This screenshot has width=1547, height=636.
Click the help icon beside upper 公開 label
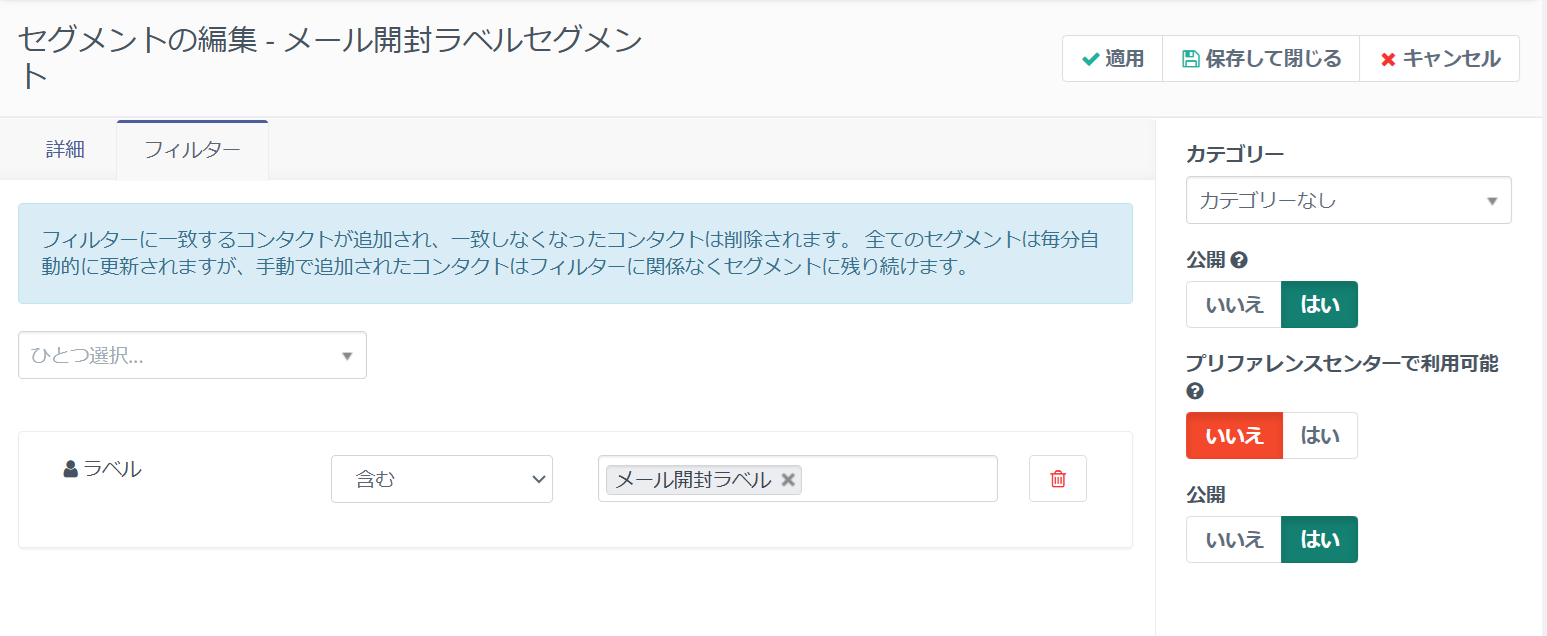[x=1238, y=260]
